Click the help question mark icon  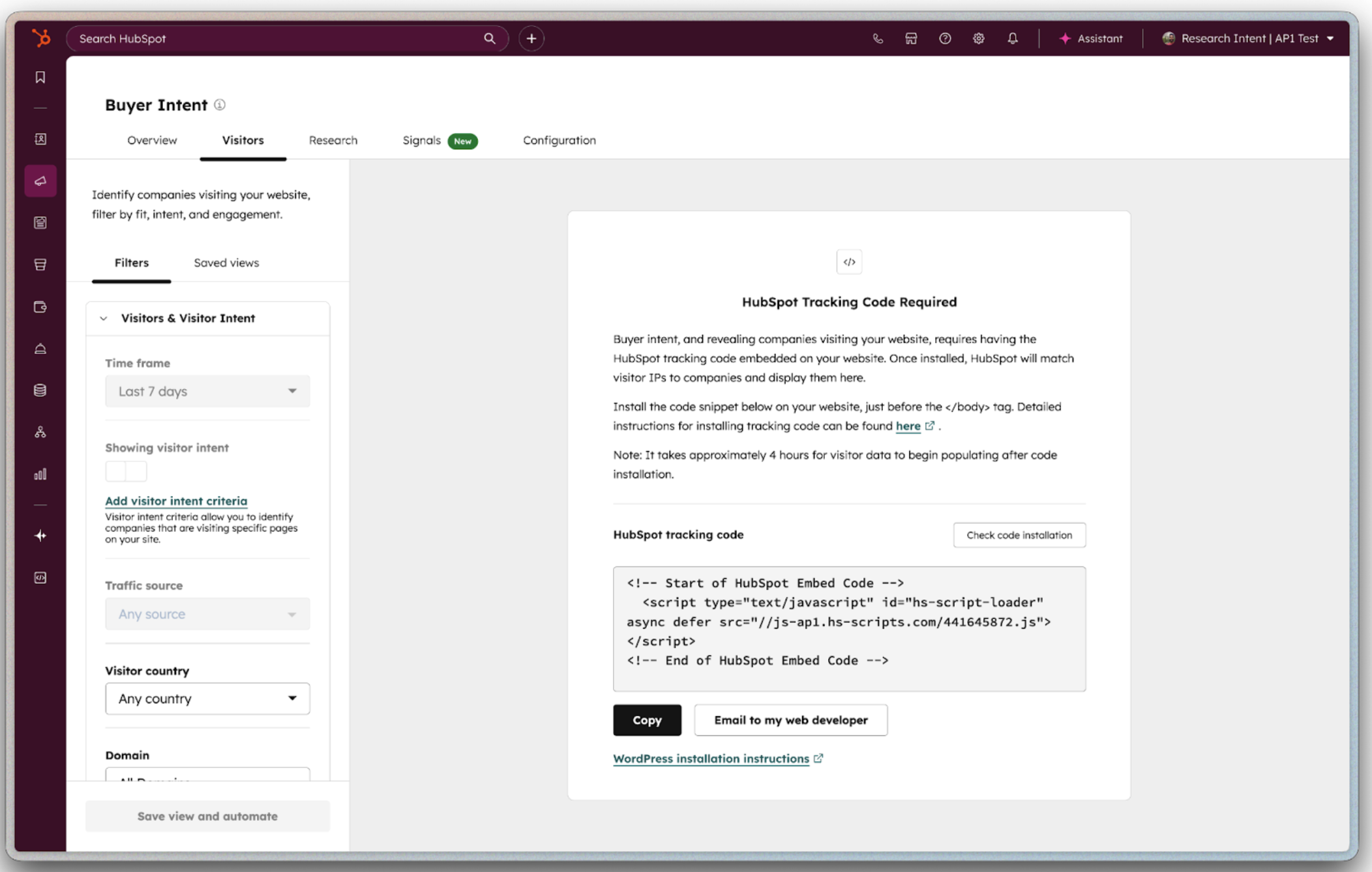pyautogui.click(x=944, y=38)
